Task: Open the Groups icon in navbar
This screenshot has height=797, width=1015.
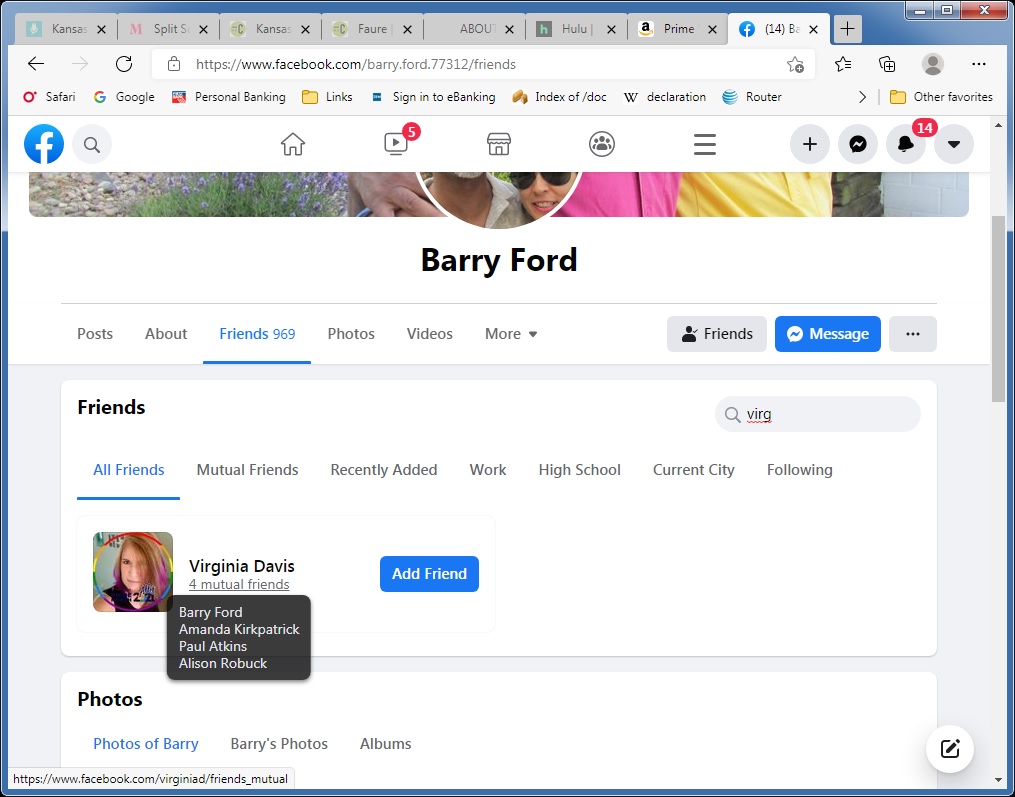Action: (x=602, y=145)
